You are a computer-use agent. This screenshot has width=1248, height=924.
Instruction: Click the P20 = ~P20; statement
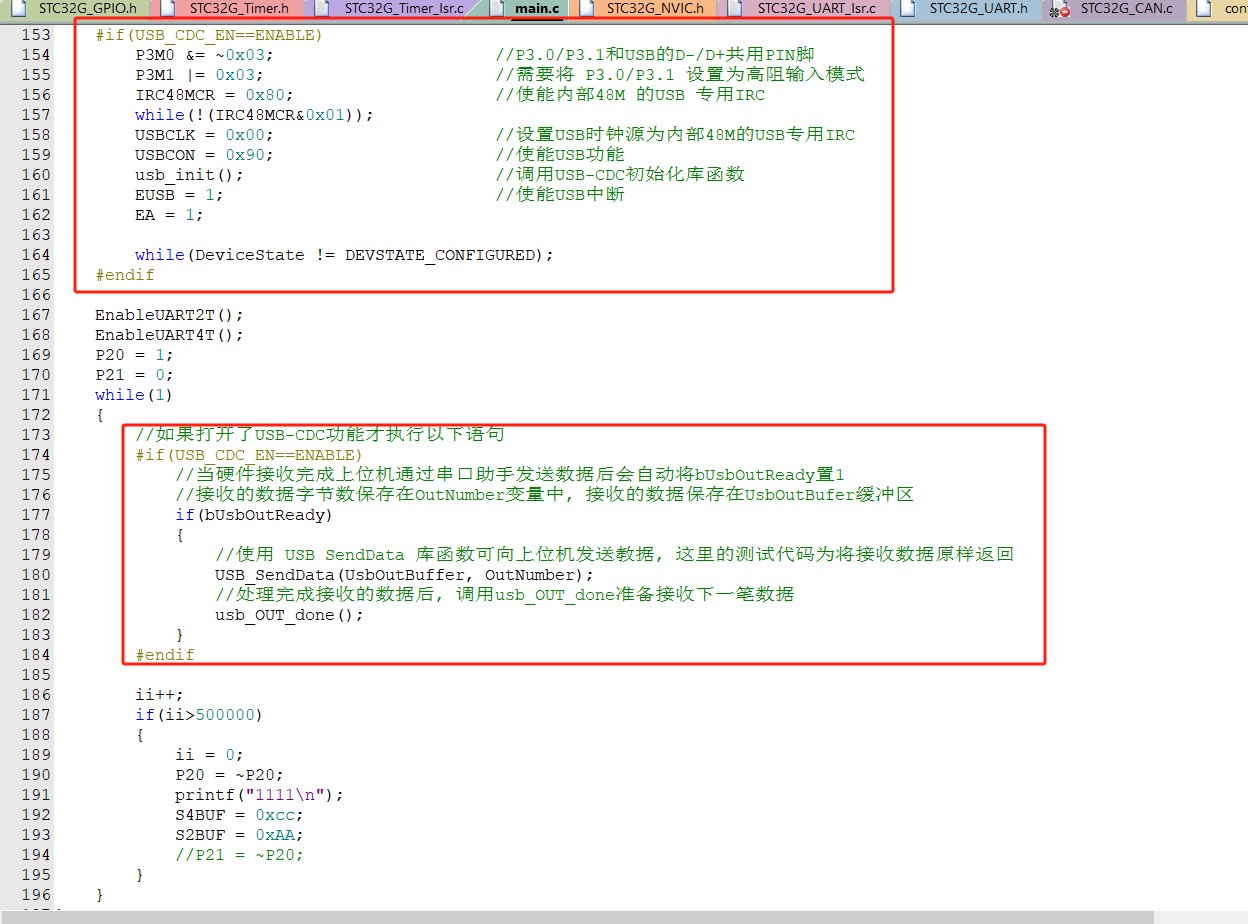pyautogui.click(x=229, y=775)
